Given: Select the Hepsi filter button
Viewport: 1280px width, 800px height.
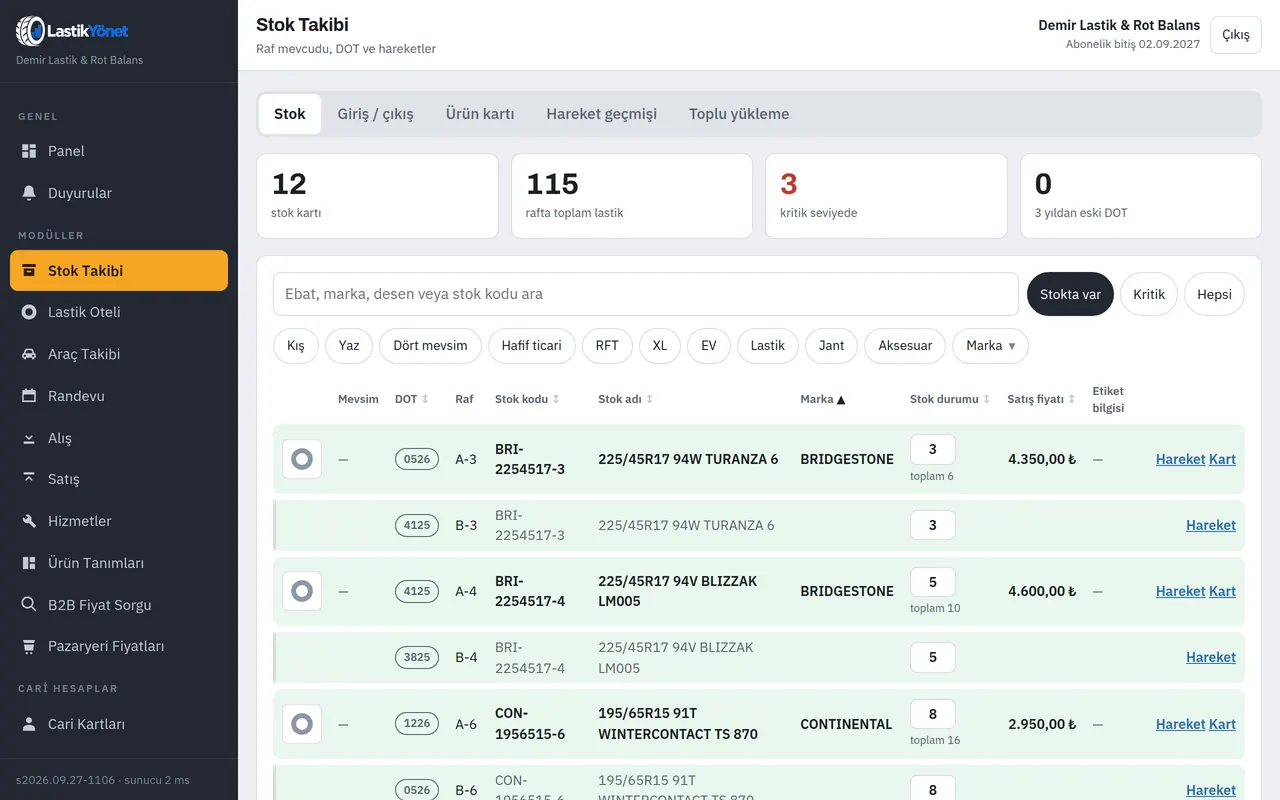Looking at the screenshot, I should pos(1214,294).
